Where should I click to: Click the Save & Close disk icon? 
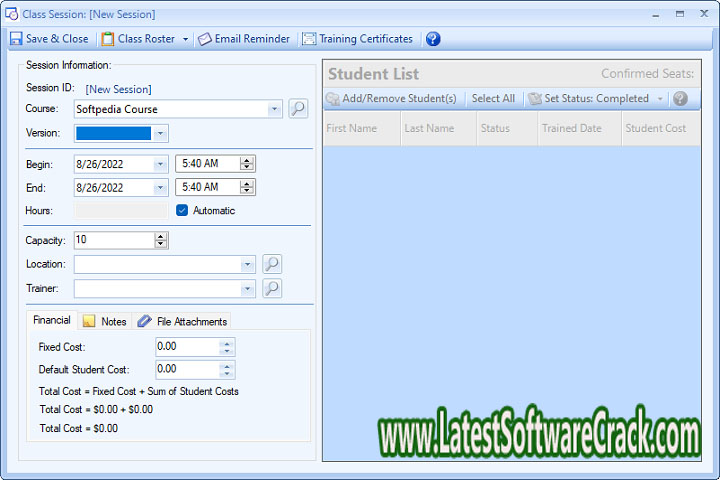pyautogui.click(x=16, y=39)
